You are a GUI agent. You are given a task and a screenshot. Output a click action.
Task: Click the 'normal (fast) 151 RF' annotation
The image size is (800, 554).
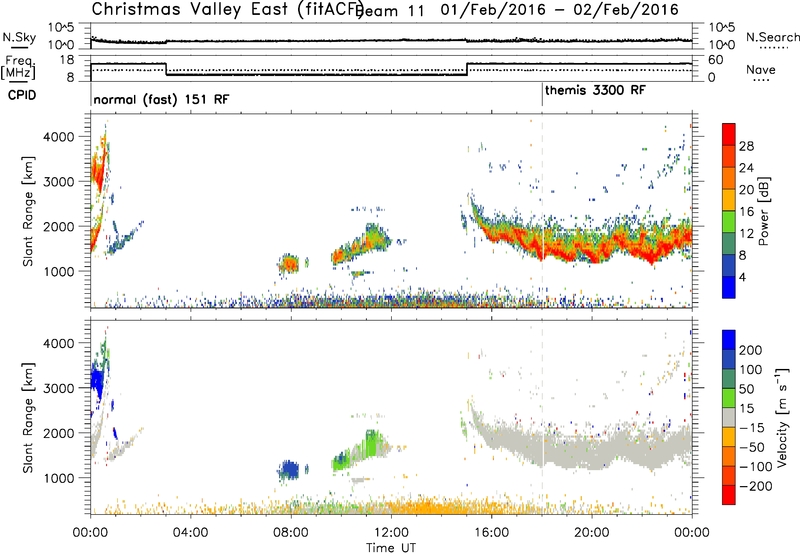(x=161, y=99)
